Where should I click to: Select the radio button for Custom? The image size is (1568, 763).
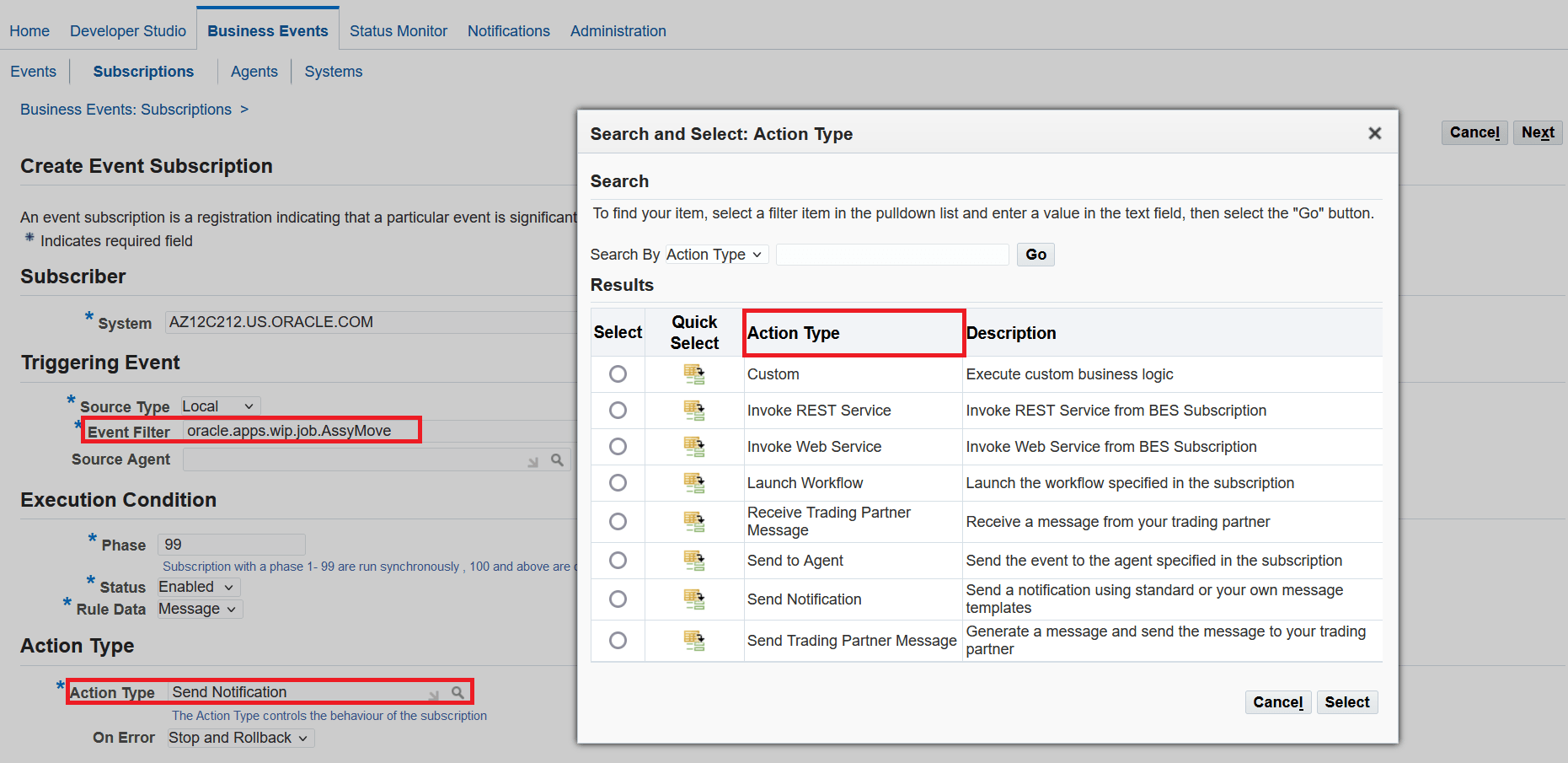pyautogui.click(x=618, y=373)
